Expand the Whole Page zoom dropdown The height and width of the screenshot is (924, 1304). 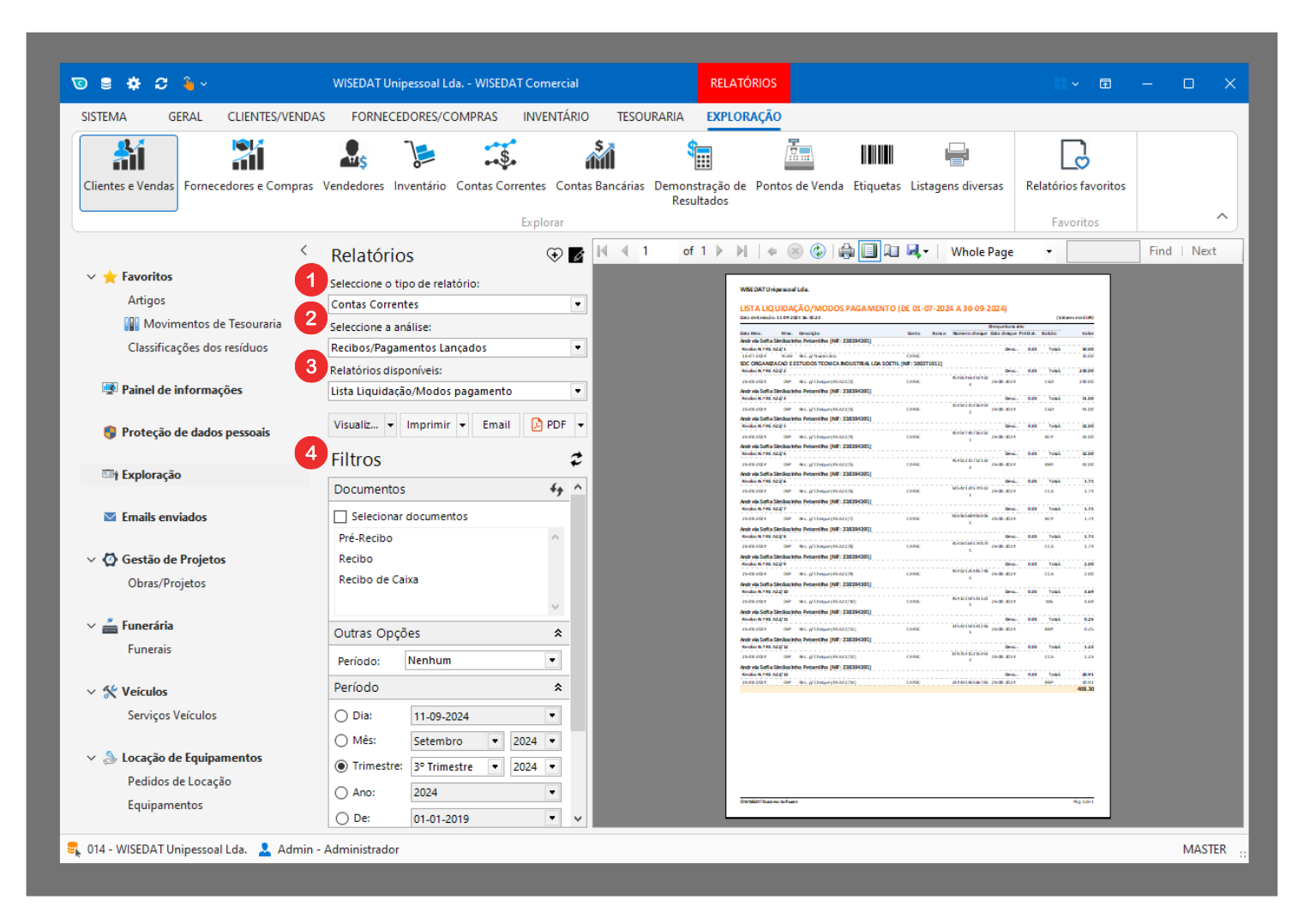click(x=1049, y=252)
